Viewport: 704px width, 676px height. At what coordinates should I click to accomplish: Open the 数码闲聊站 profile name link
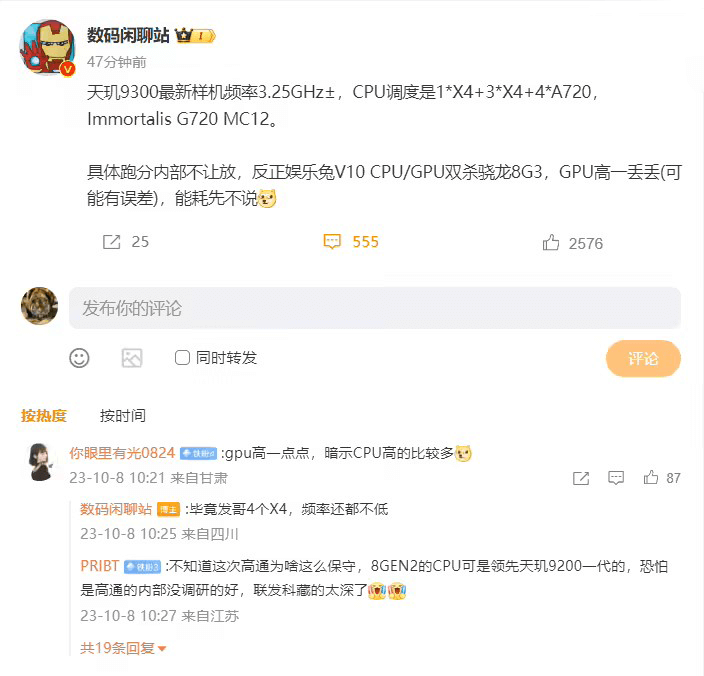(x=128, y=35)
